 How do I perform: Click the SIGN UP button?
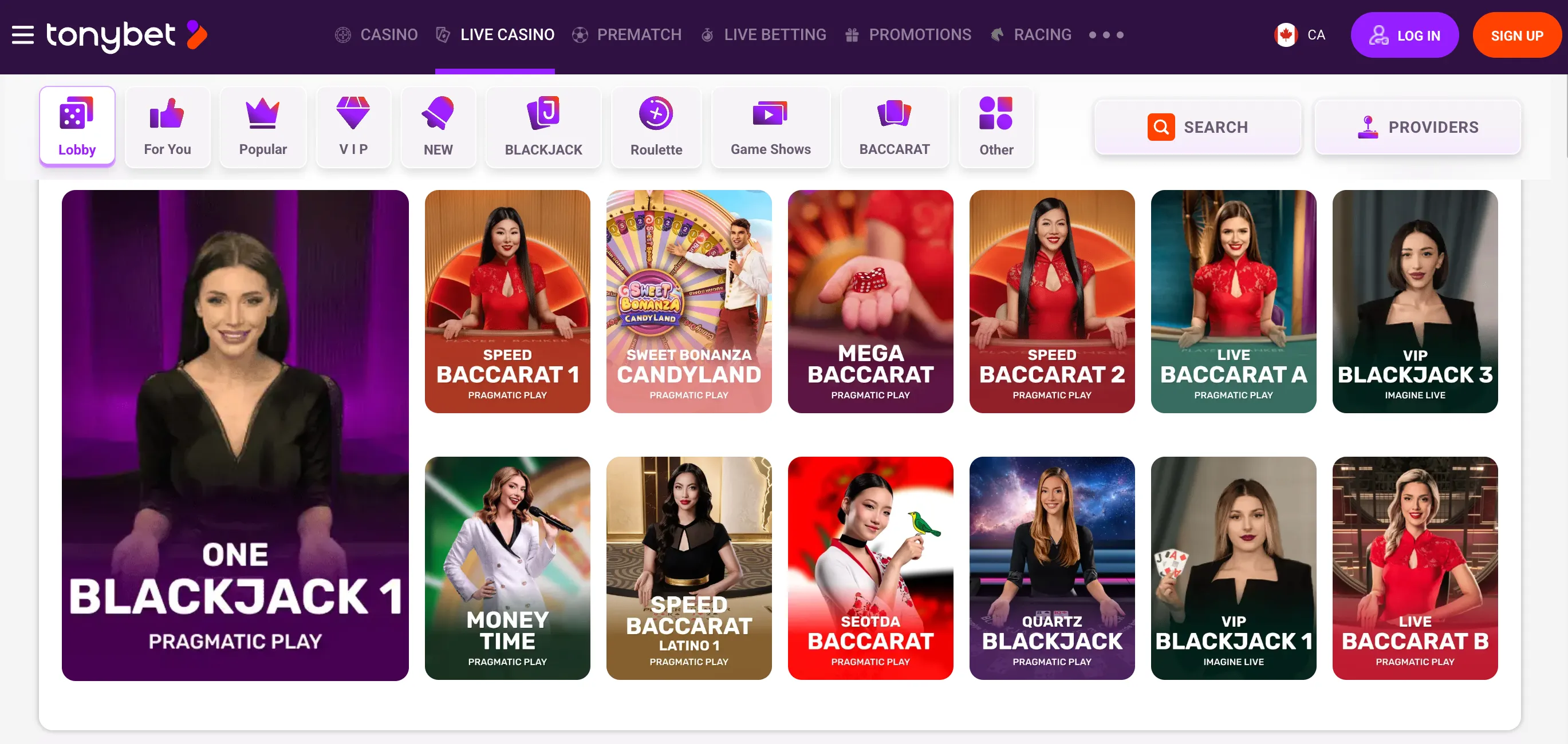(1517, 35)
